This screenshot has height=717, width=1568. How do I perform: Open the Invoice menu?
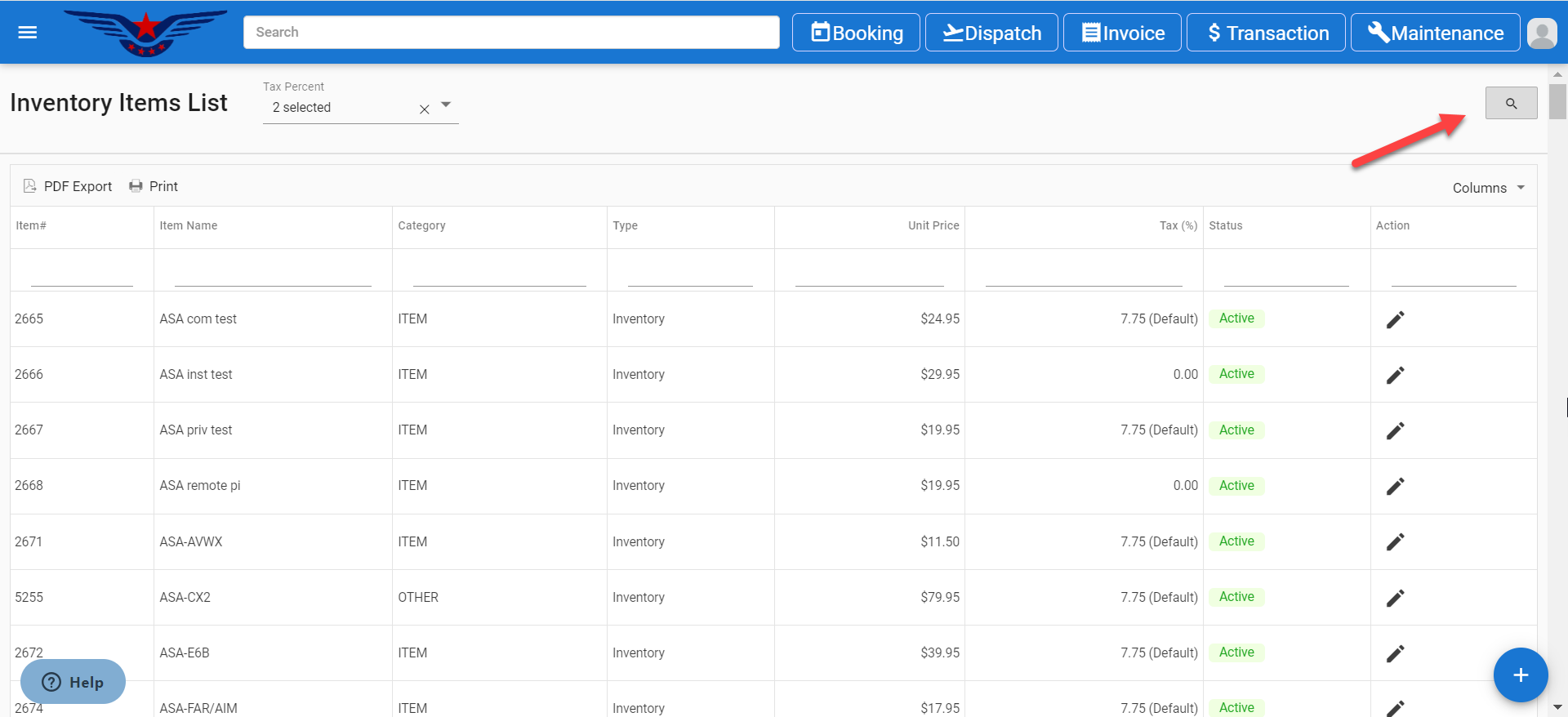point(1122,33)
